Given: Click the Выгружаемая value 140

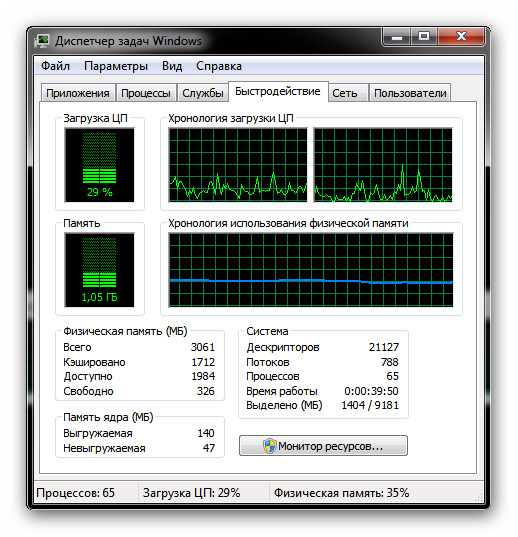Looking at the screenshot, I should (206, 433).
